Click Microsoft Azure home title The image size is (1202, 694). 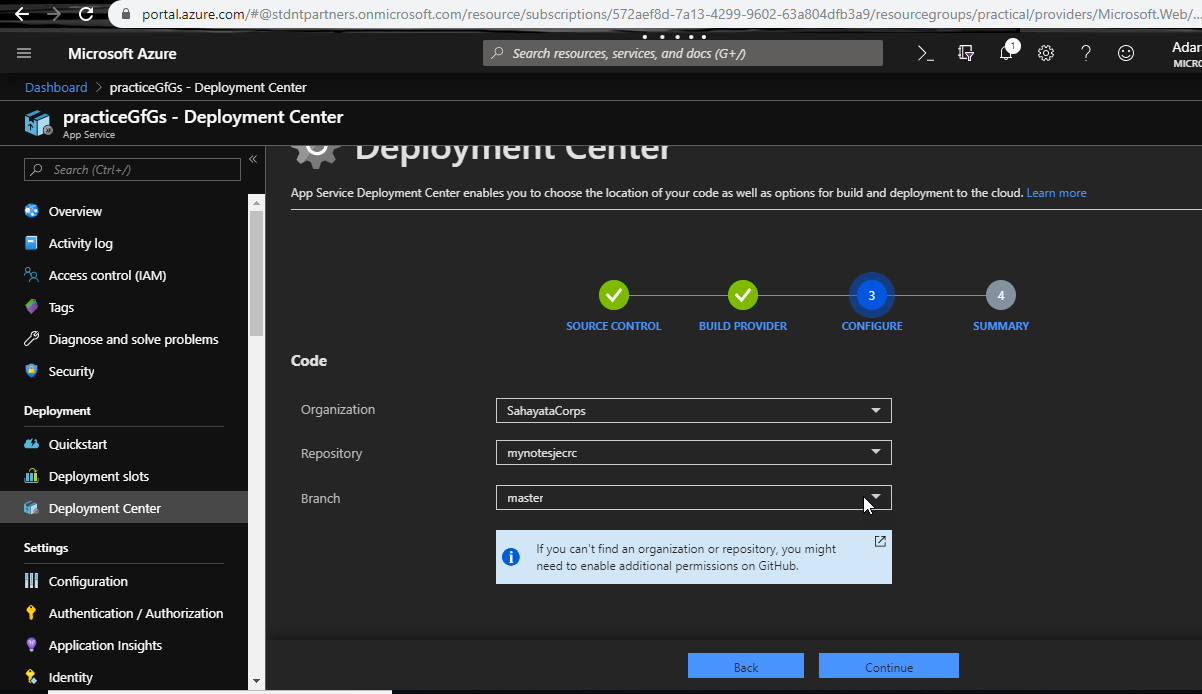coord(122,53)
